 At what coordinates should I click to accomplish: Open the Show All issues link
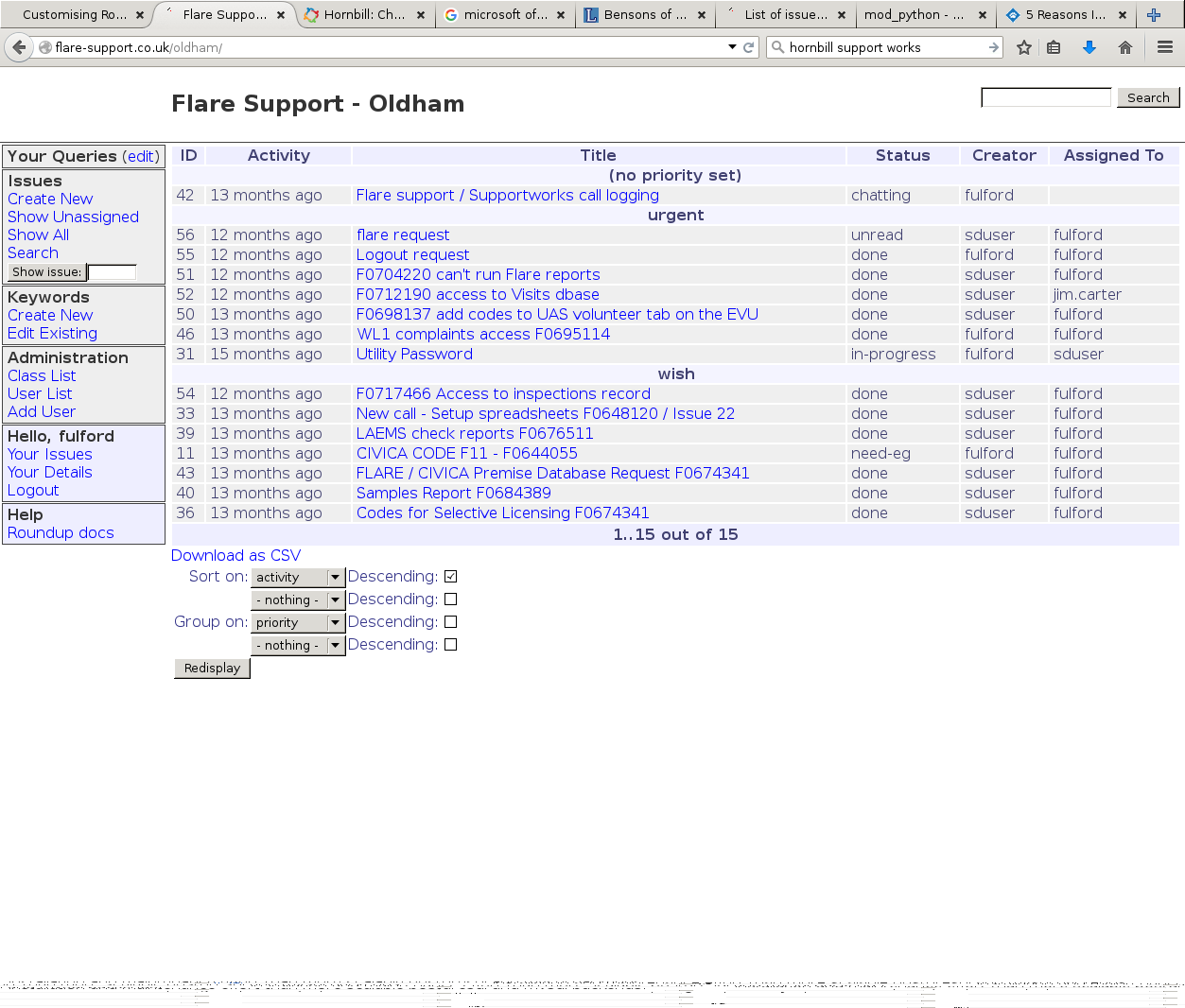point(38,235)
